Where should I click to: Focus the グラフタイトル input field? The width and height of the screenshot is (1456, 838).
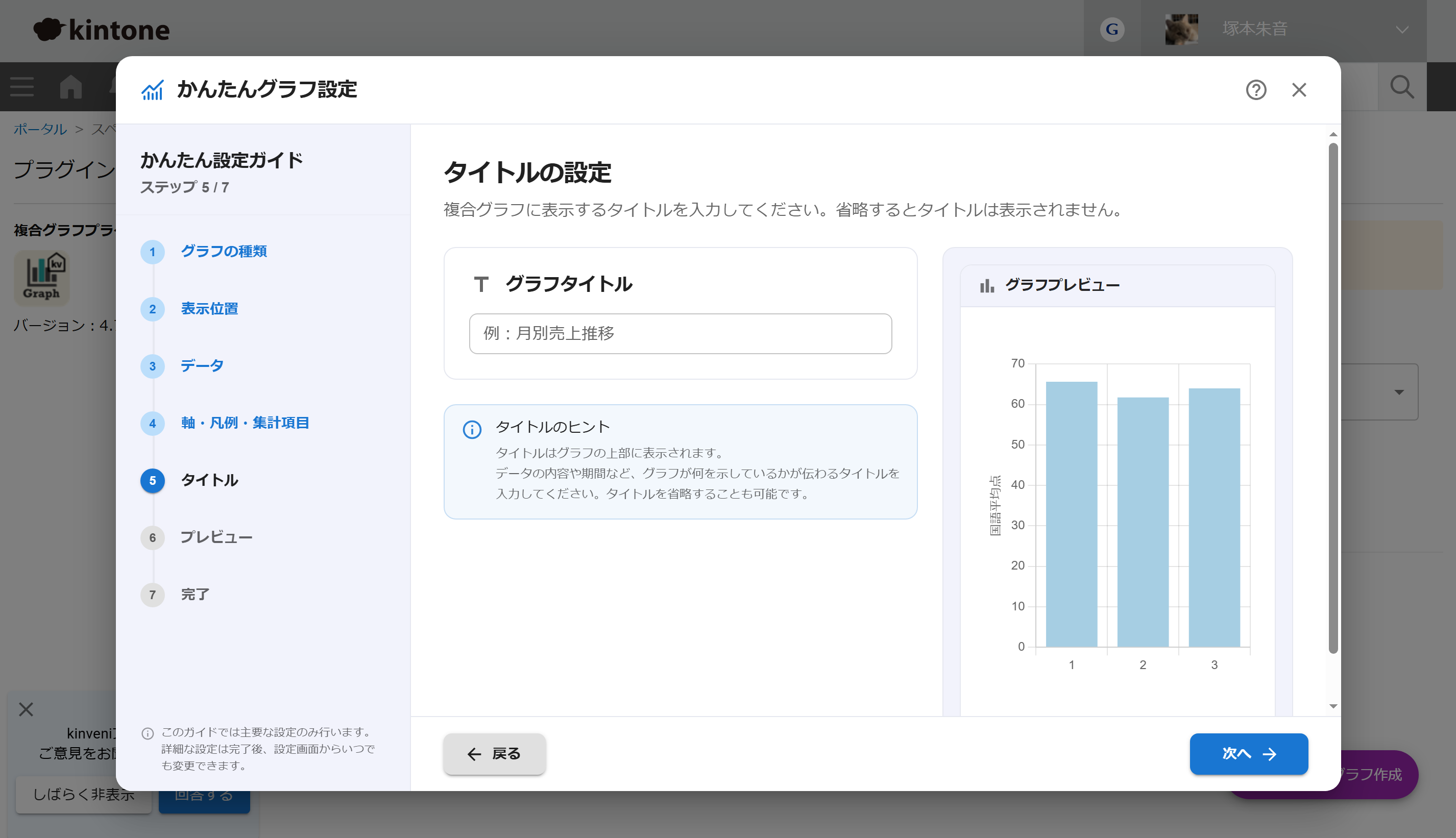tap(681, 333)
